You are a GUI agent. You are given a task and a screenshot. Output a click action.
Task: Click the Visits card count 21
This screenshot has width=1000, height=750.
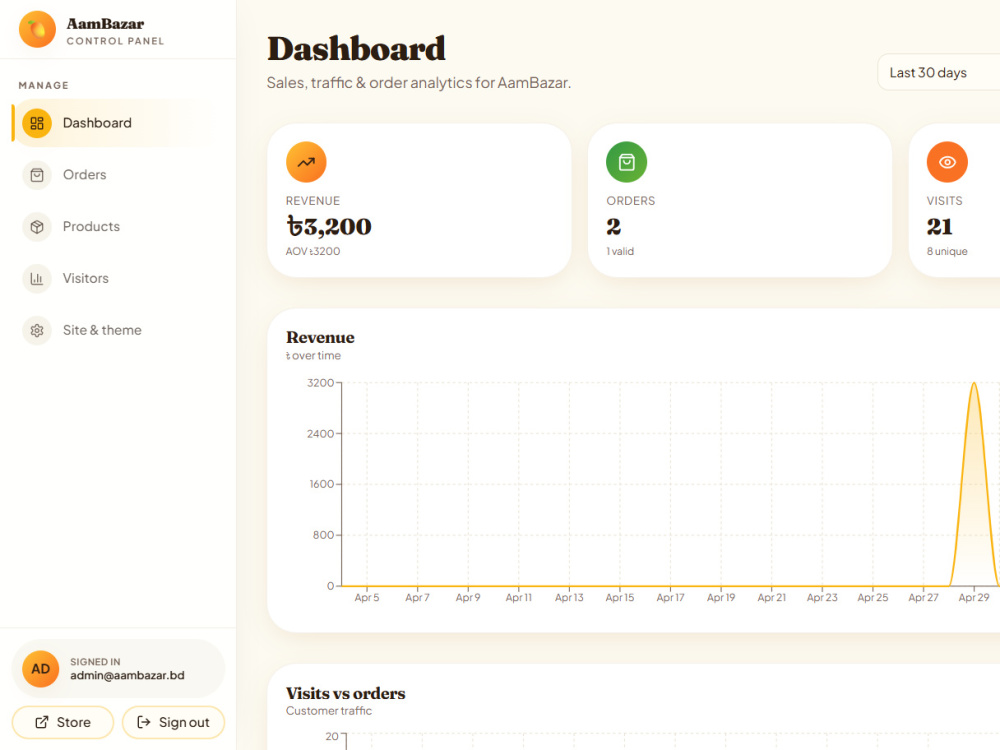939,226
